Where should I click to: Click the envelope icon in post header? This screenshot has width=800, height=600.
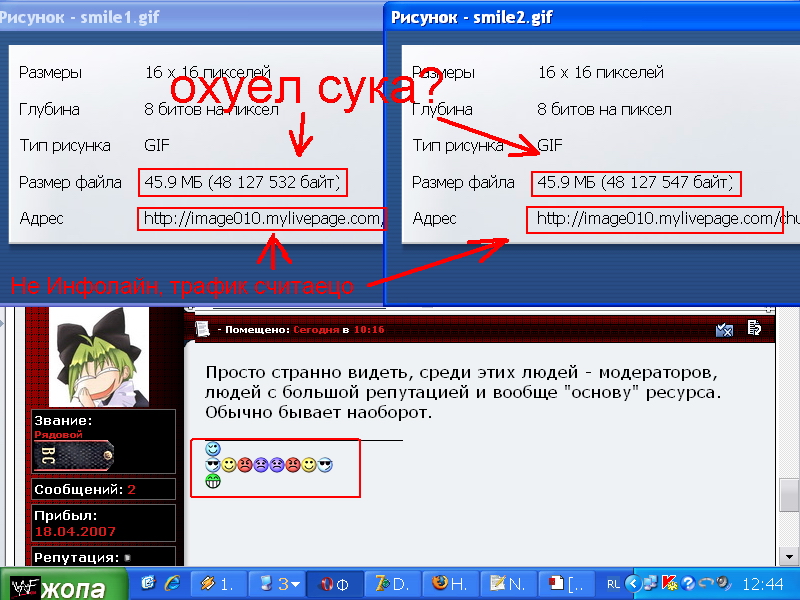[726, 329]
